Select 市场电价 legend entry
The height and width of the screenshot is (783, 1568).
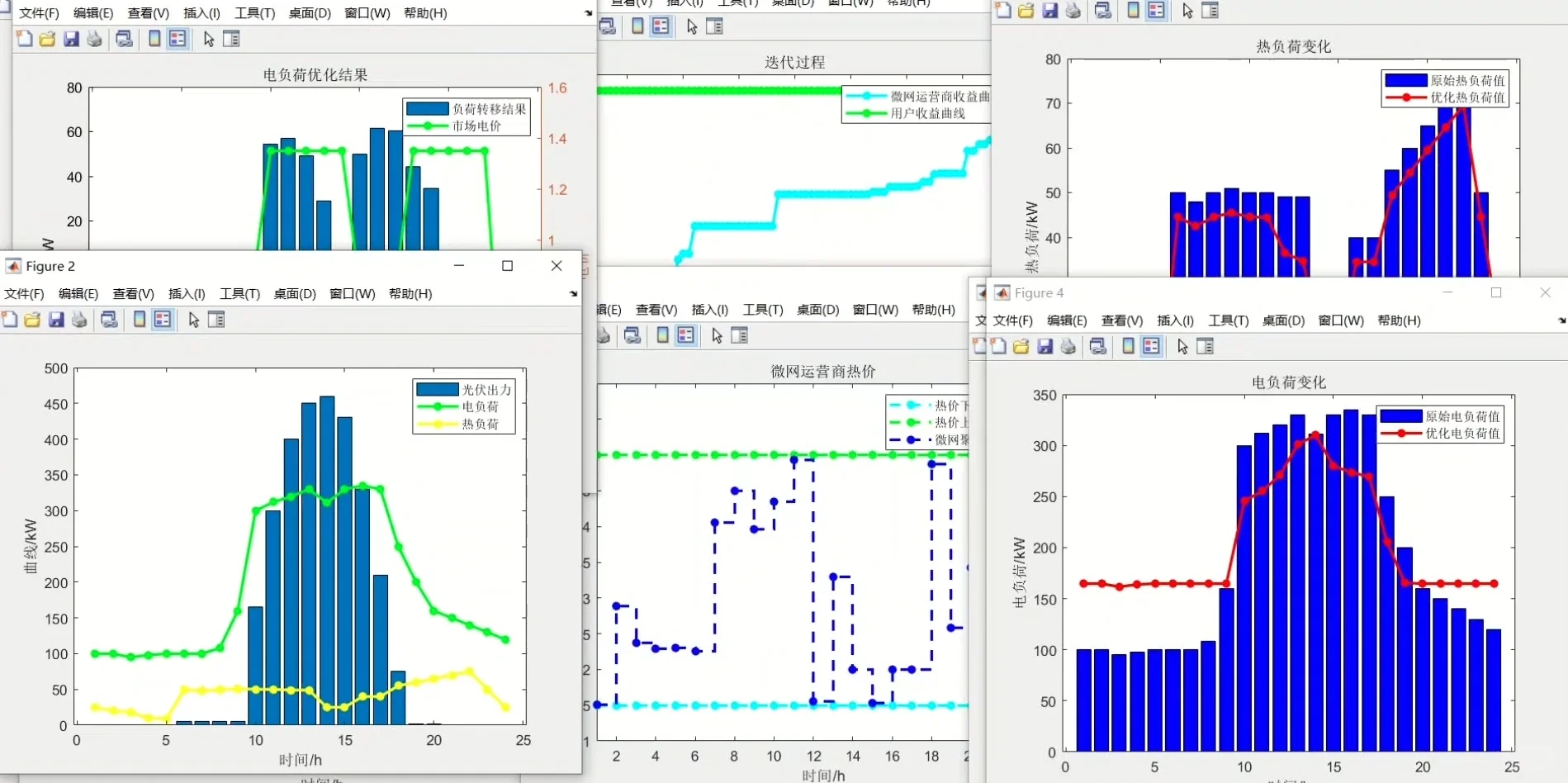[x=455, y=126]
